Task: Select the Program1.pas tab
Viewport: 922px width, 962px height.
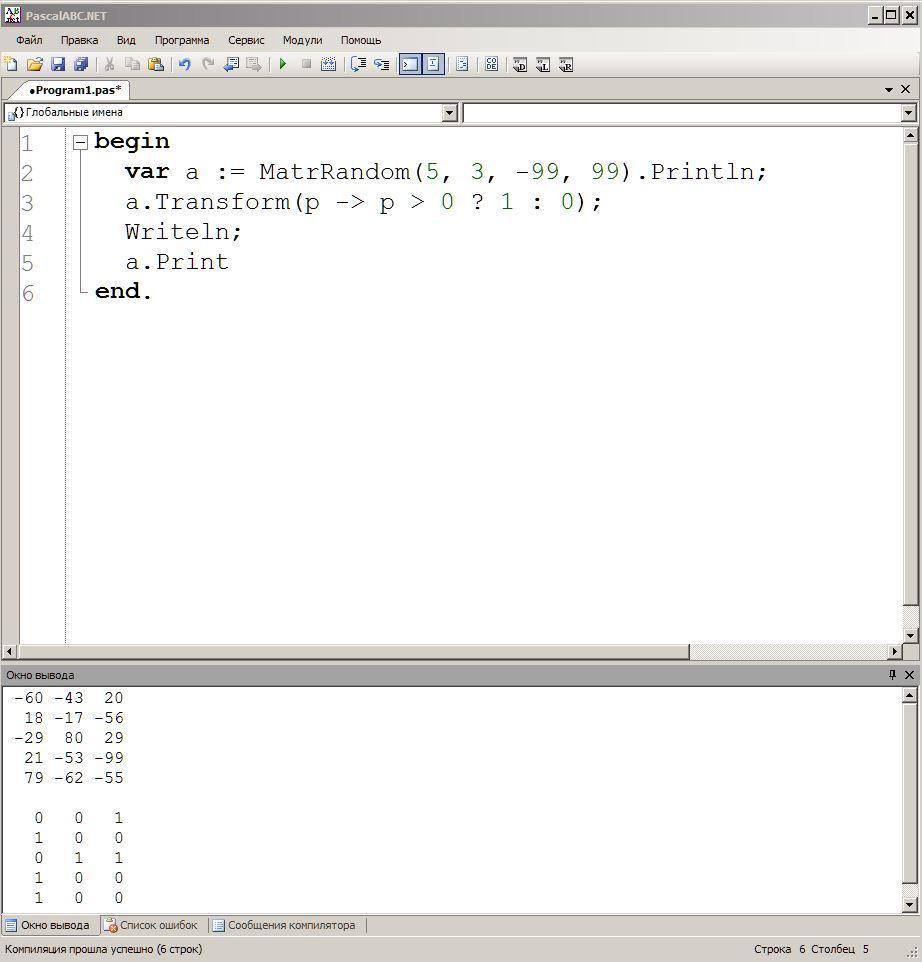Action: pos(75,90)
